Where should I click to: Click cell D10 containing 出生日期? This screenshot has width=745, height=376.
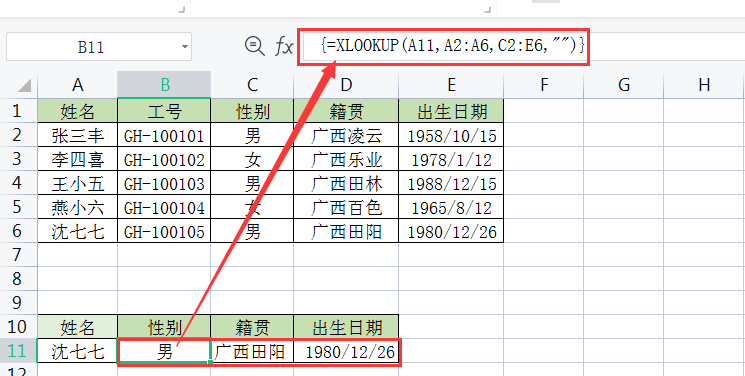click(346, 327)
